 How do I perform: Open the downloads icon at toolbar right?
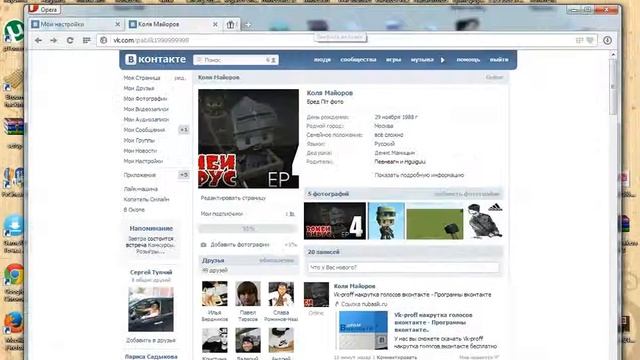pyautogui.click(x=607, y=40)
